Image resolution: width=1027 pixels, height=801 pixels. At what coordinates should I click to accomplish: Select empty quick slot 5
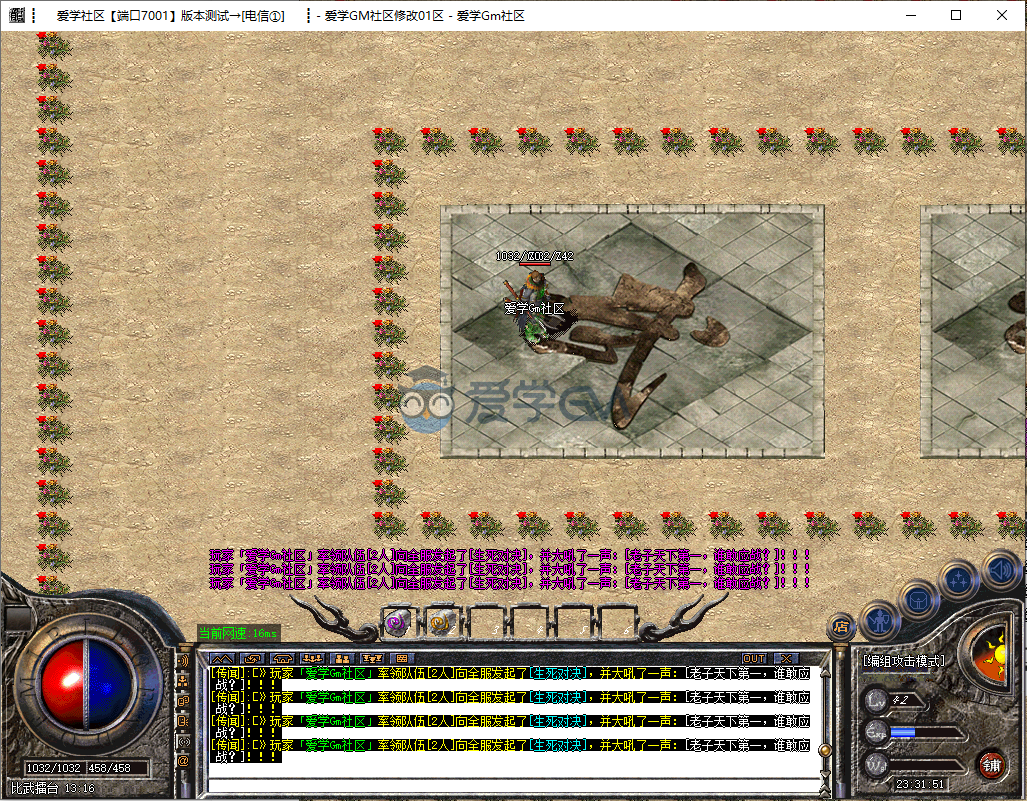click(x=574, y=622)
